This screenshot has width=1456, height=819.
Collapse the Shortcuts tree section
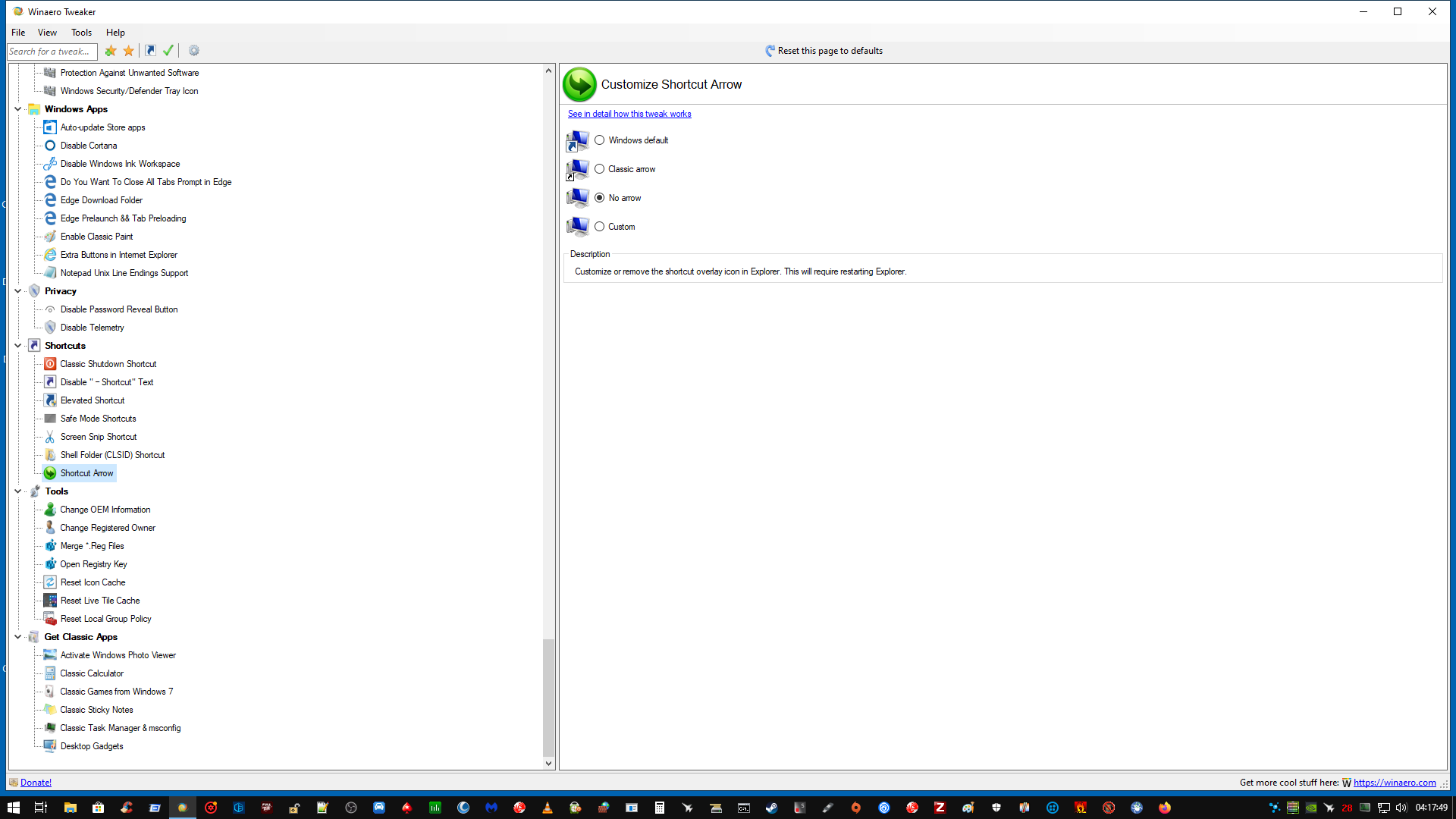(x=18, y=346)
